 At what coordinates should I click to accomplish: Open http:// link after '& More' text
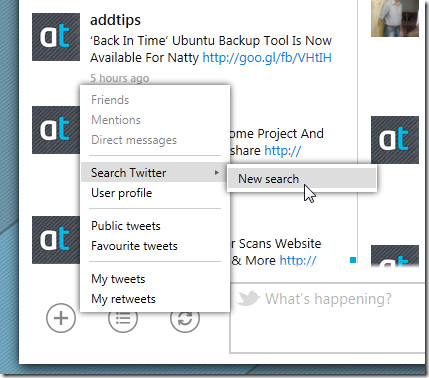(298, 260)
